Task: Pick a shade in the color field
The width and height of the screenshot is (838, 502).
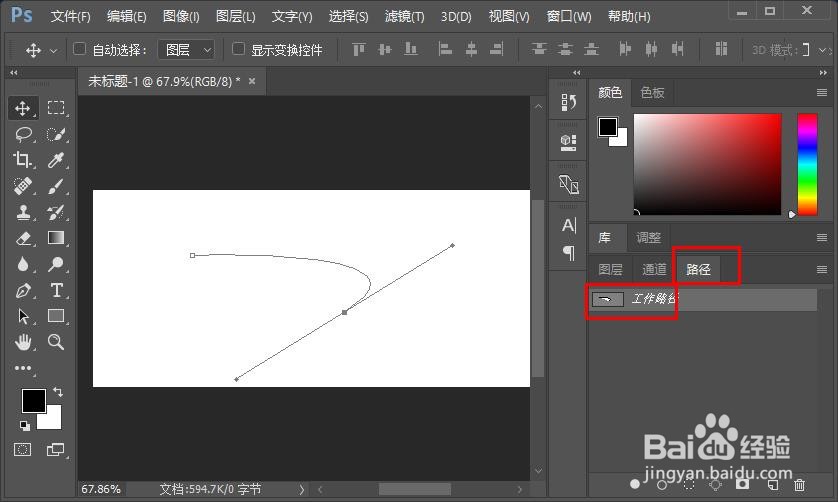Action: point(707,164)
